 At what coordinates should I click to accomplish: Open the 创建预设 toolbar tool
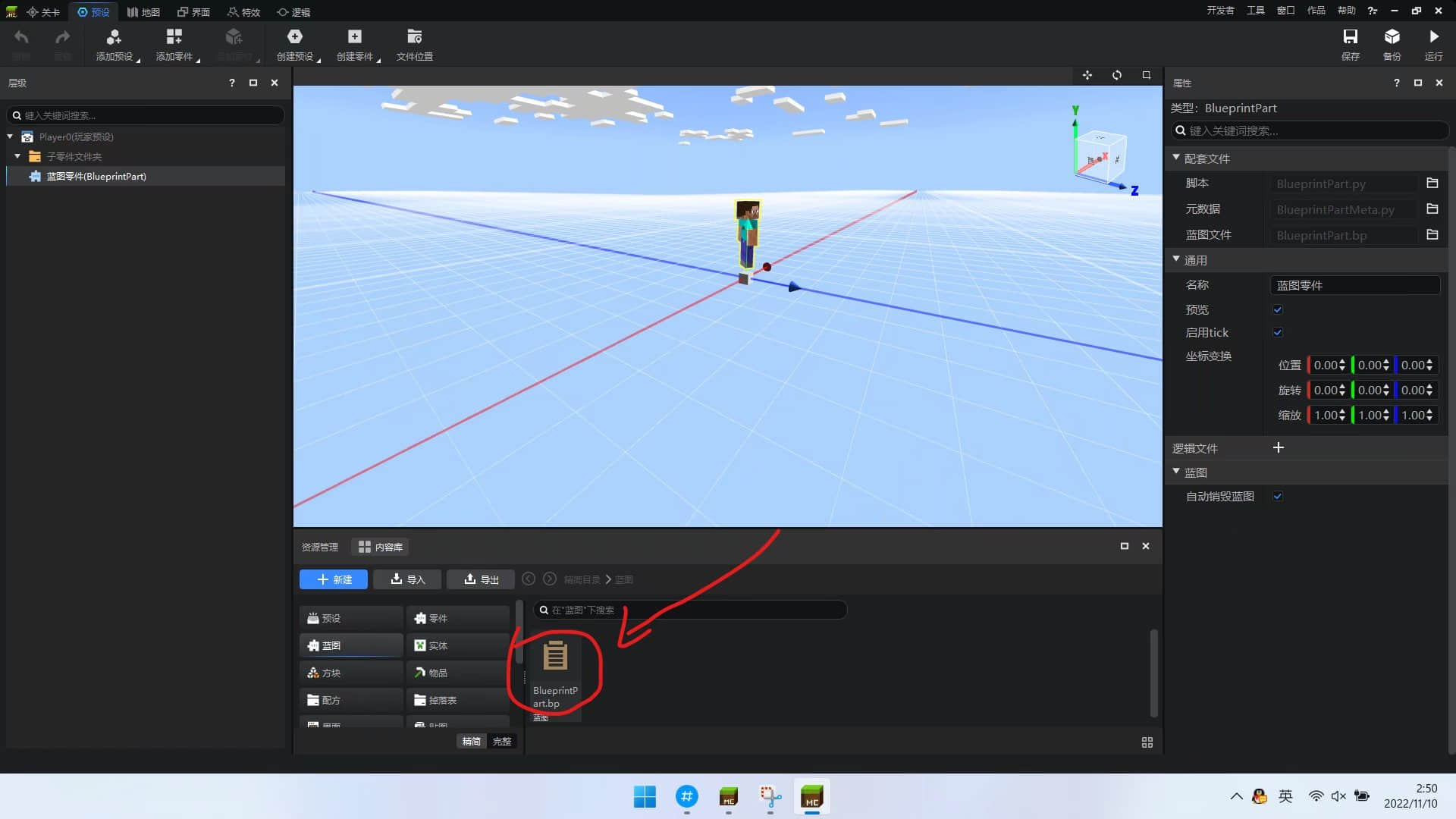[295, 45]
